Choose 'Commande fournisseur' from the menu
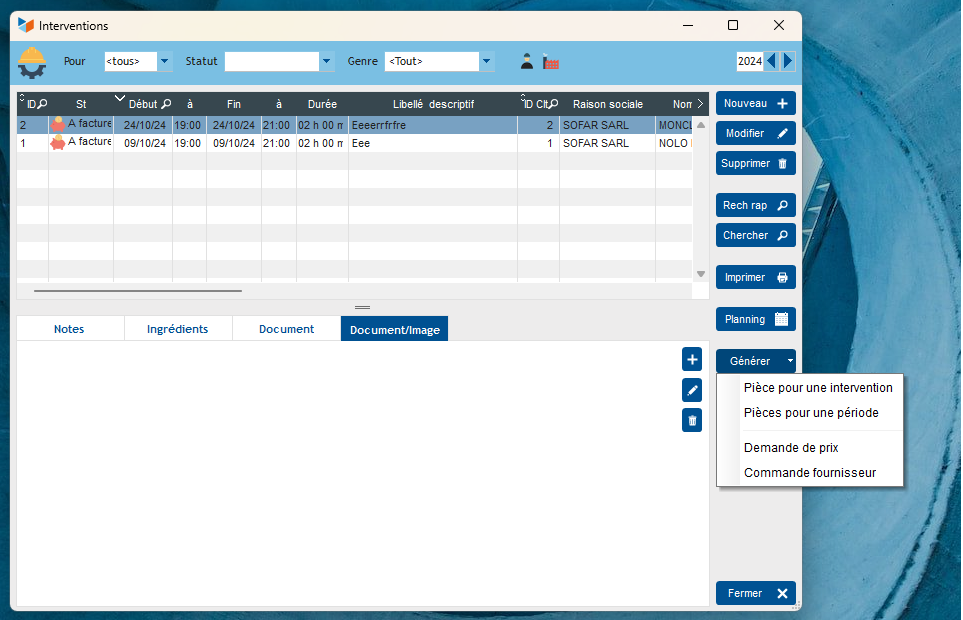 point(810,473)
